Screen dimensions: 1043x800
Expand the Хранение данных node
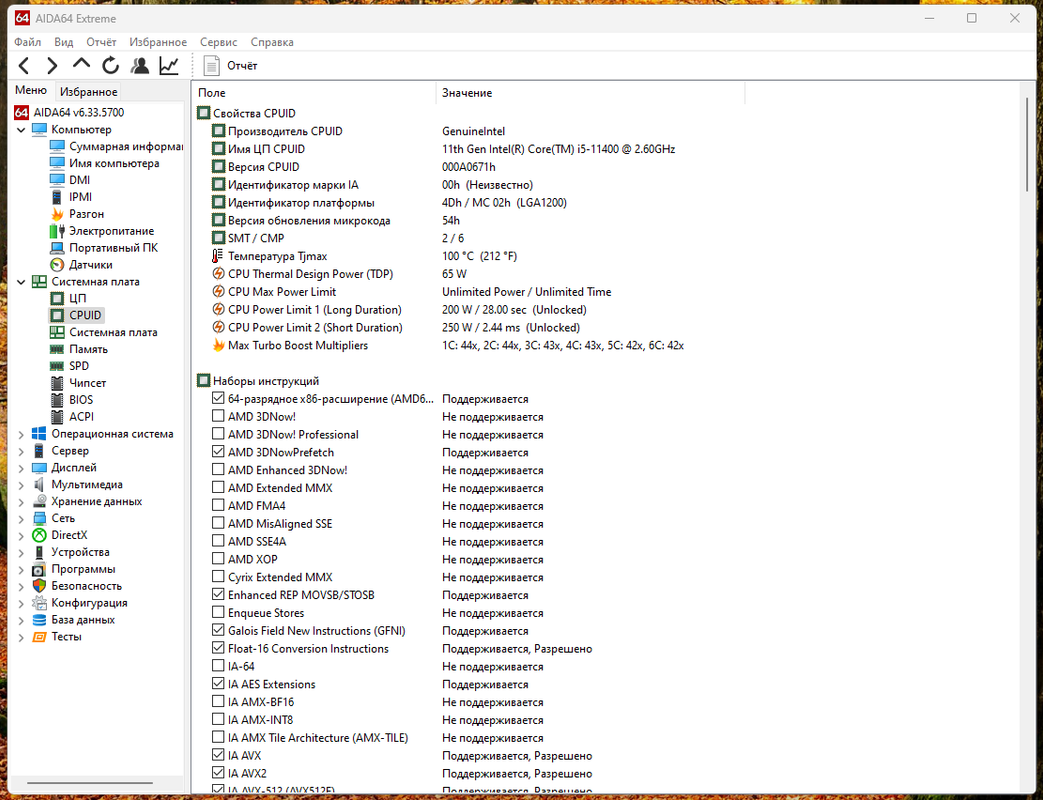(x=21, y=502)
